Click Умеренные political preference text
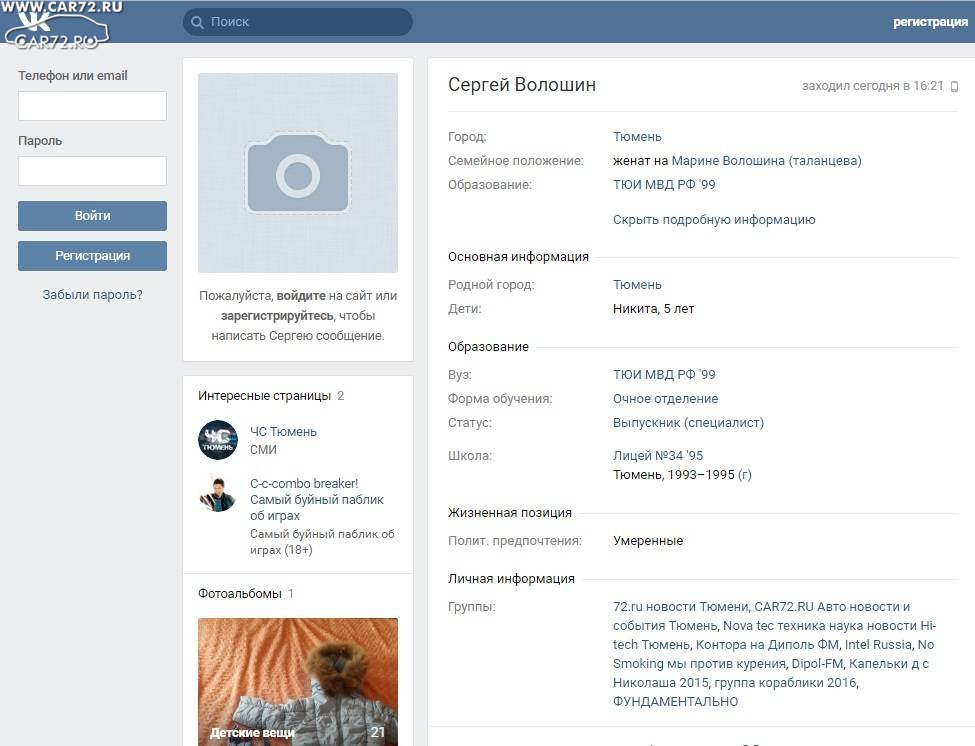 pyautogui.click(x=648, y=541)
